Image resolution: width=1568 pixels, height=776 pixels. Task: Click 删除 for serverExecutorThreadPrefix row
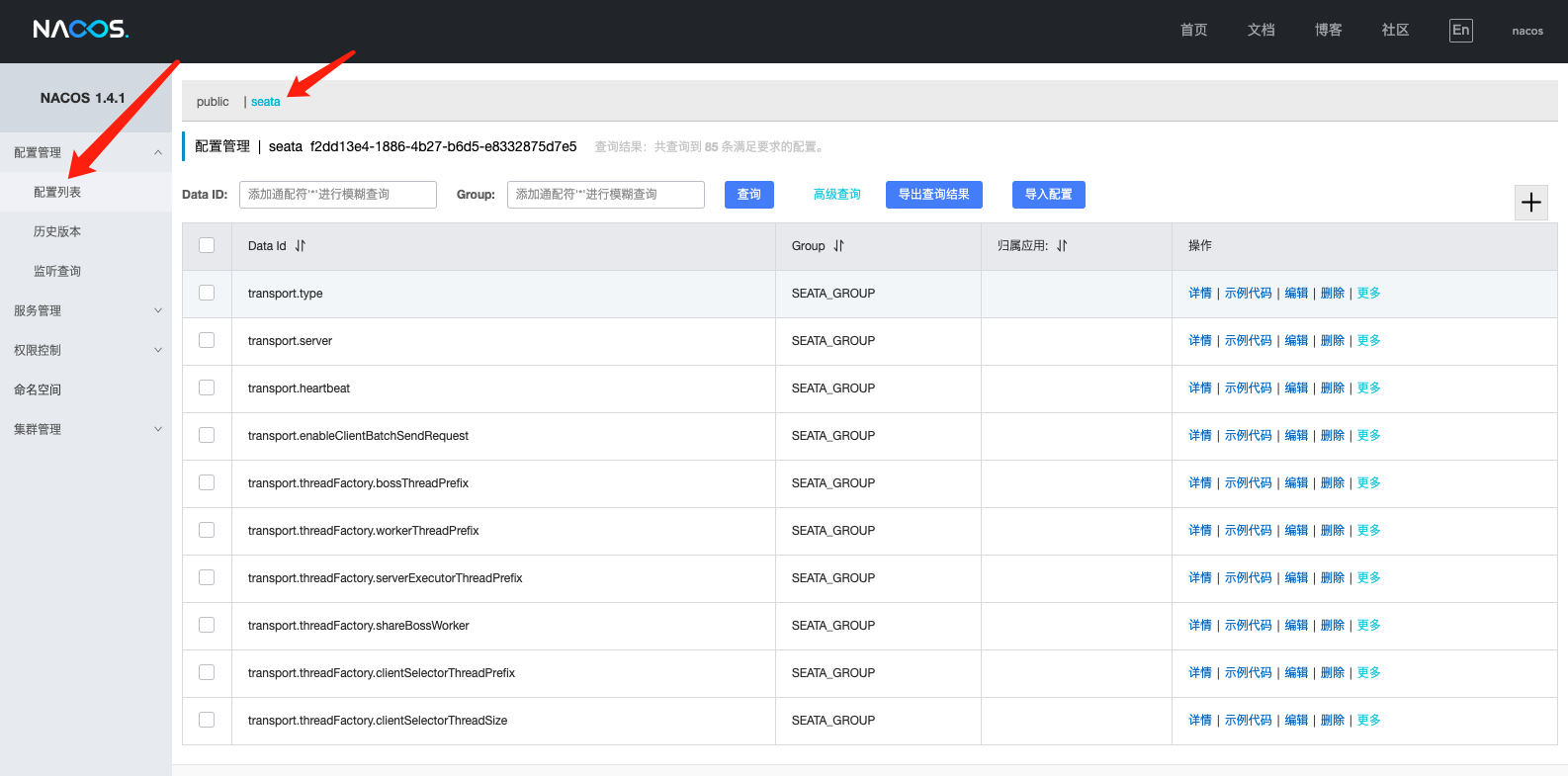click(1333, 578)
